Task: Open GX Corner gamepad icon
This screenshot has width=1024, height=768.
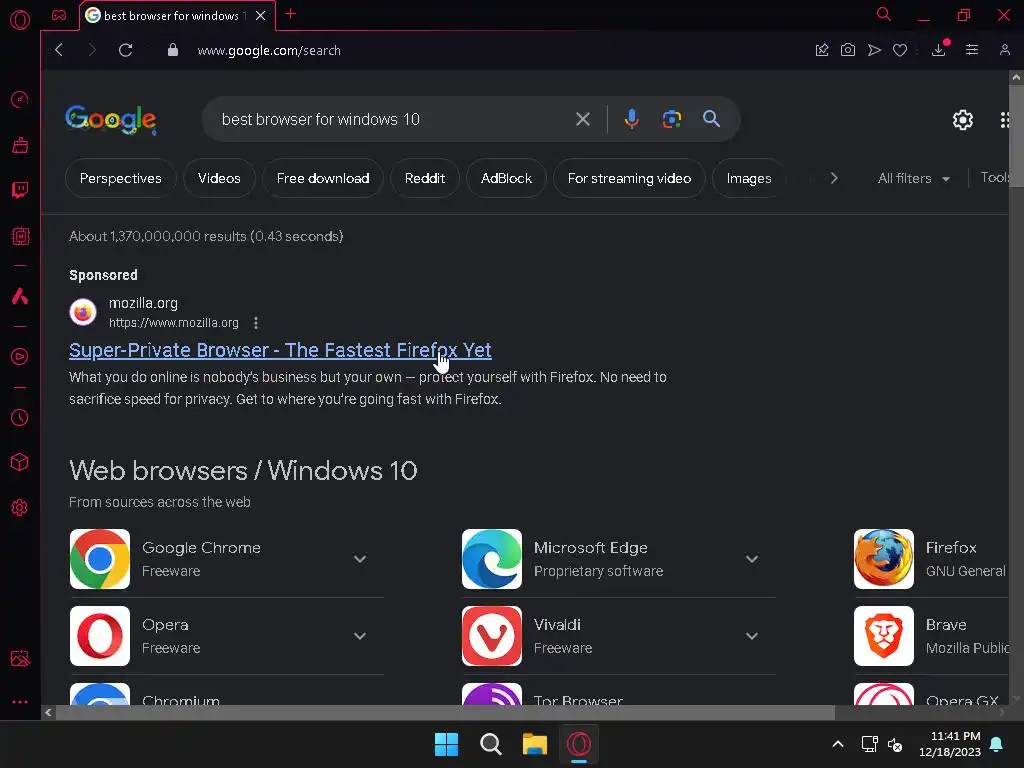Action: 59,15
